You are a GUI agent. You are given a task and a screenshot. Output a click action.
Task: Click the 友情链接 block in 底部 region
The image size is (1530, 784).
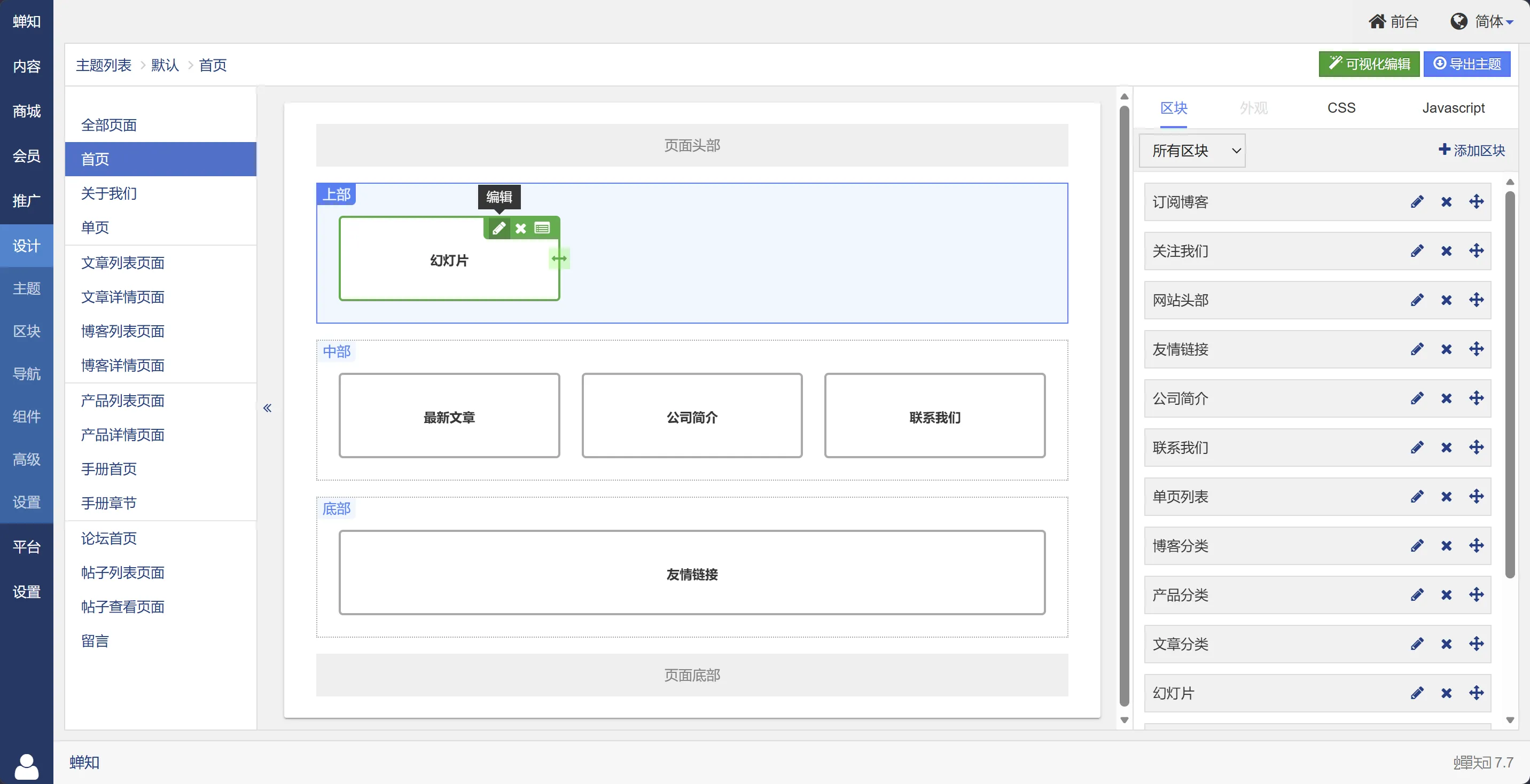[x=692, y=573]
